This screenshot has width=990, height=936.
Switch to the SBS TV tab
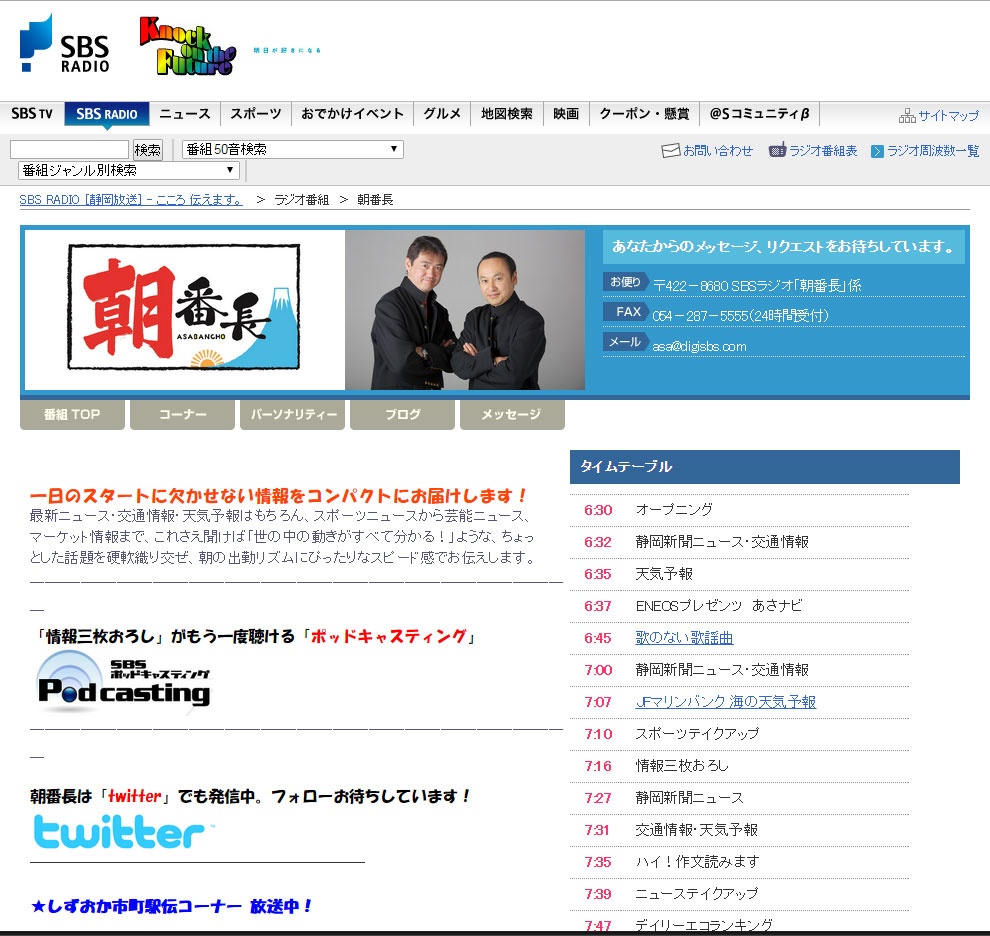(x=32, y=114)
